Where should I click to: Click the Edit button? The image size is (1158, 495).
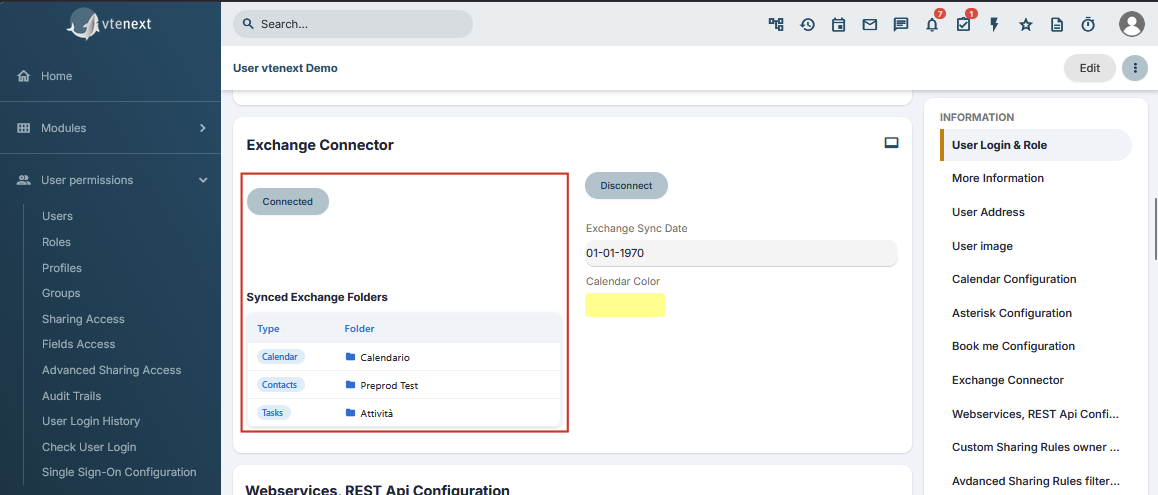click(1089, 68)
